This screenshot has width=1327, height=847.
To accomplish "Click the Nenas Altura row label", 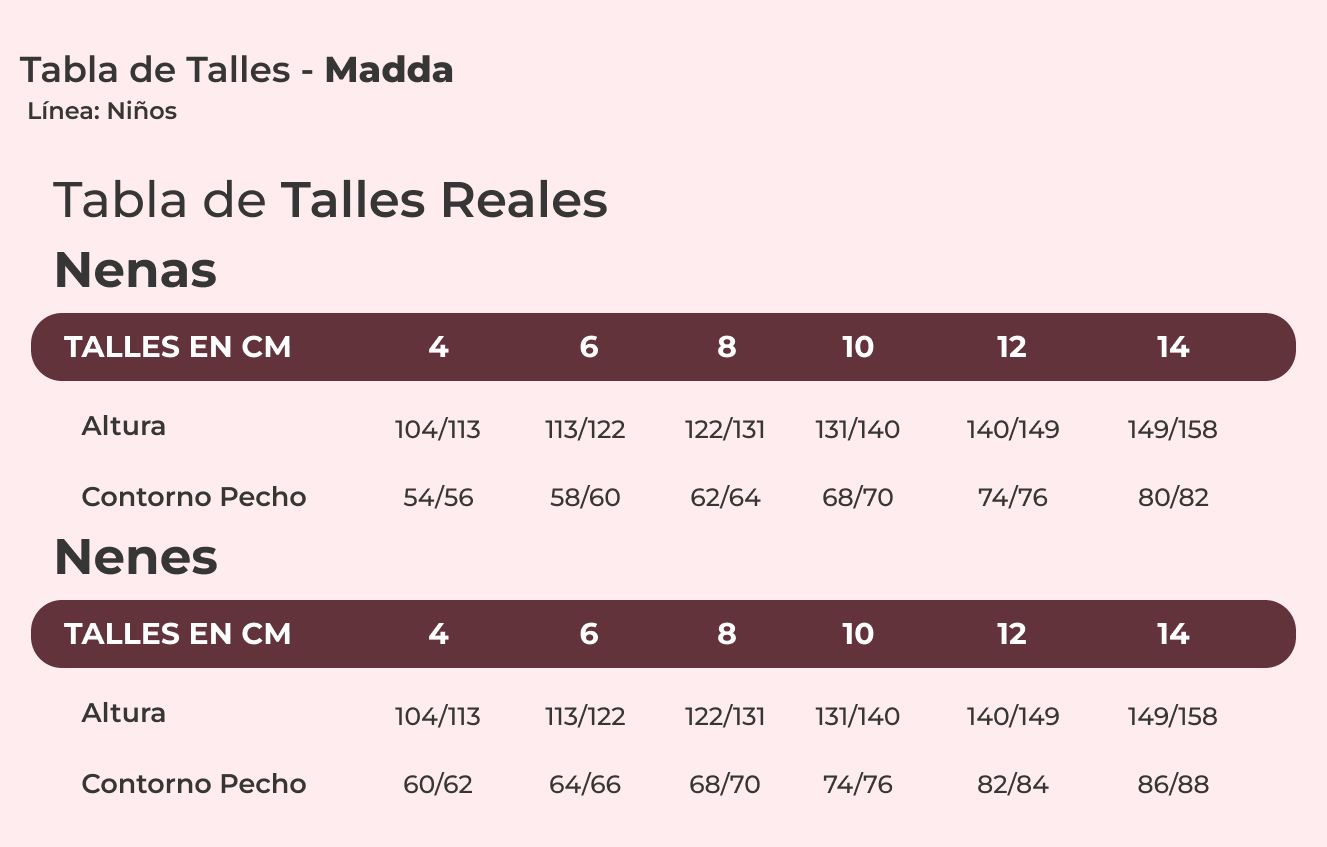I will click(124, 426).
